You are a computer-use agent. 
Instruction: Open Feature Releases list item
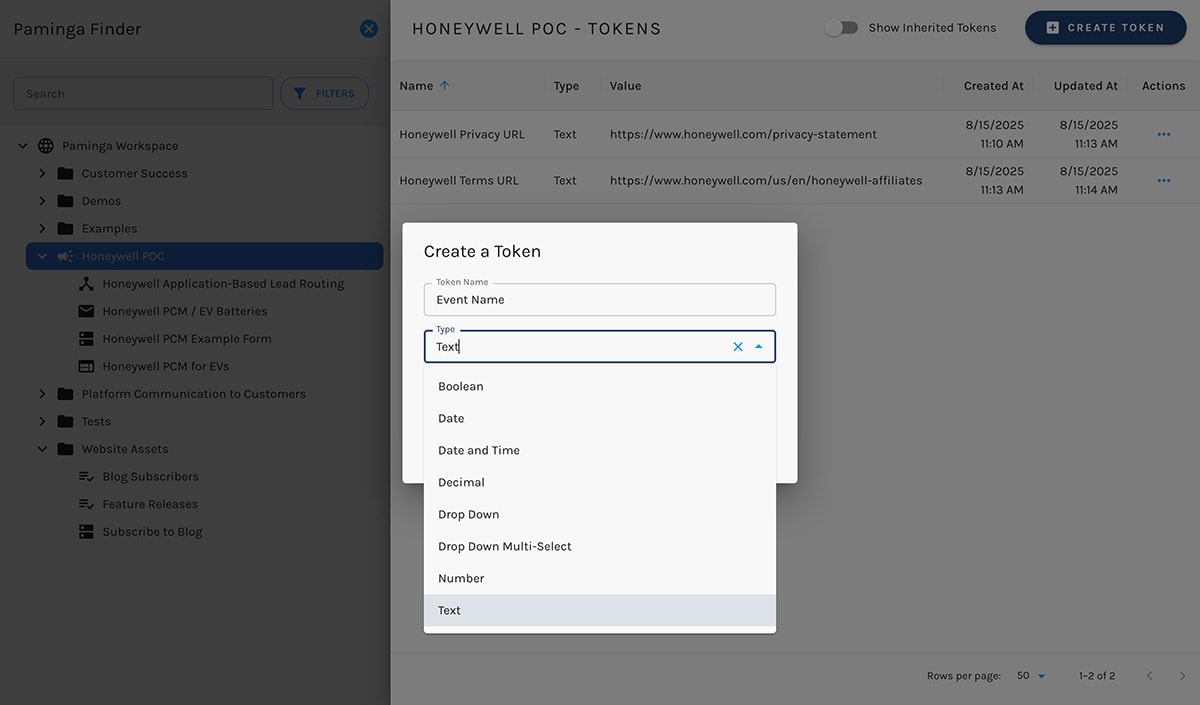(150, 504)
